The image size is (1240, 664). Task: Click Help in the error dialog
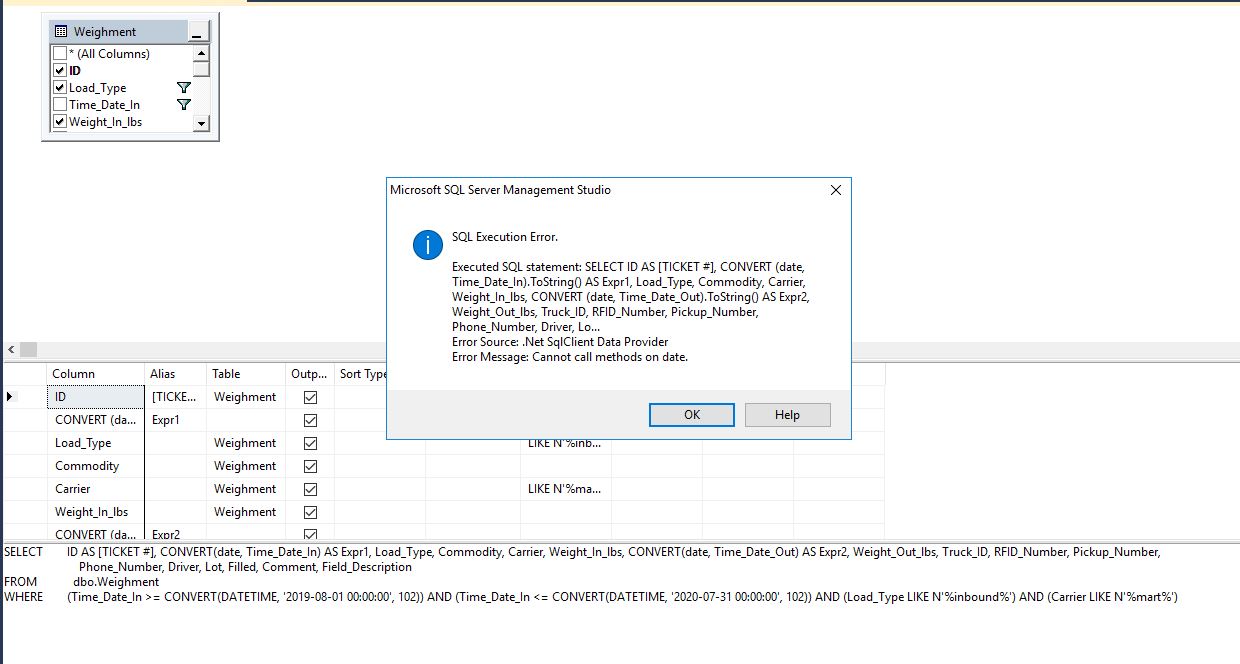point(787,415)
